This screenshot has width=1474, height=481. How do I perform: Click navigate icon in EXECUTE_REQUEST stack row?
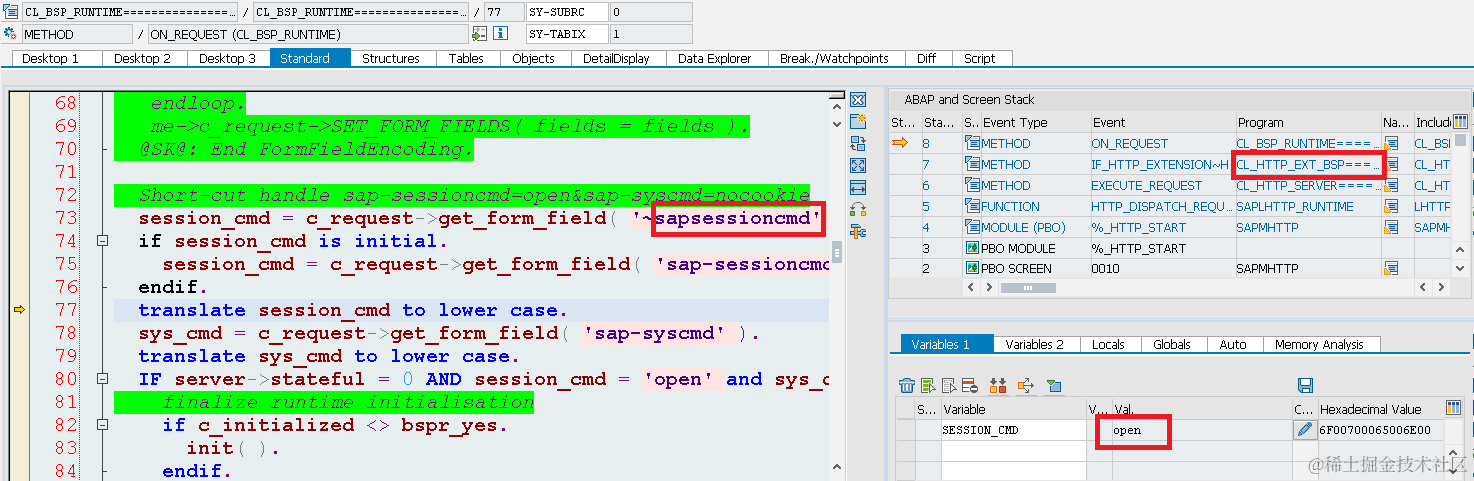(1391, 186)
